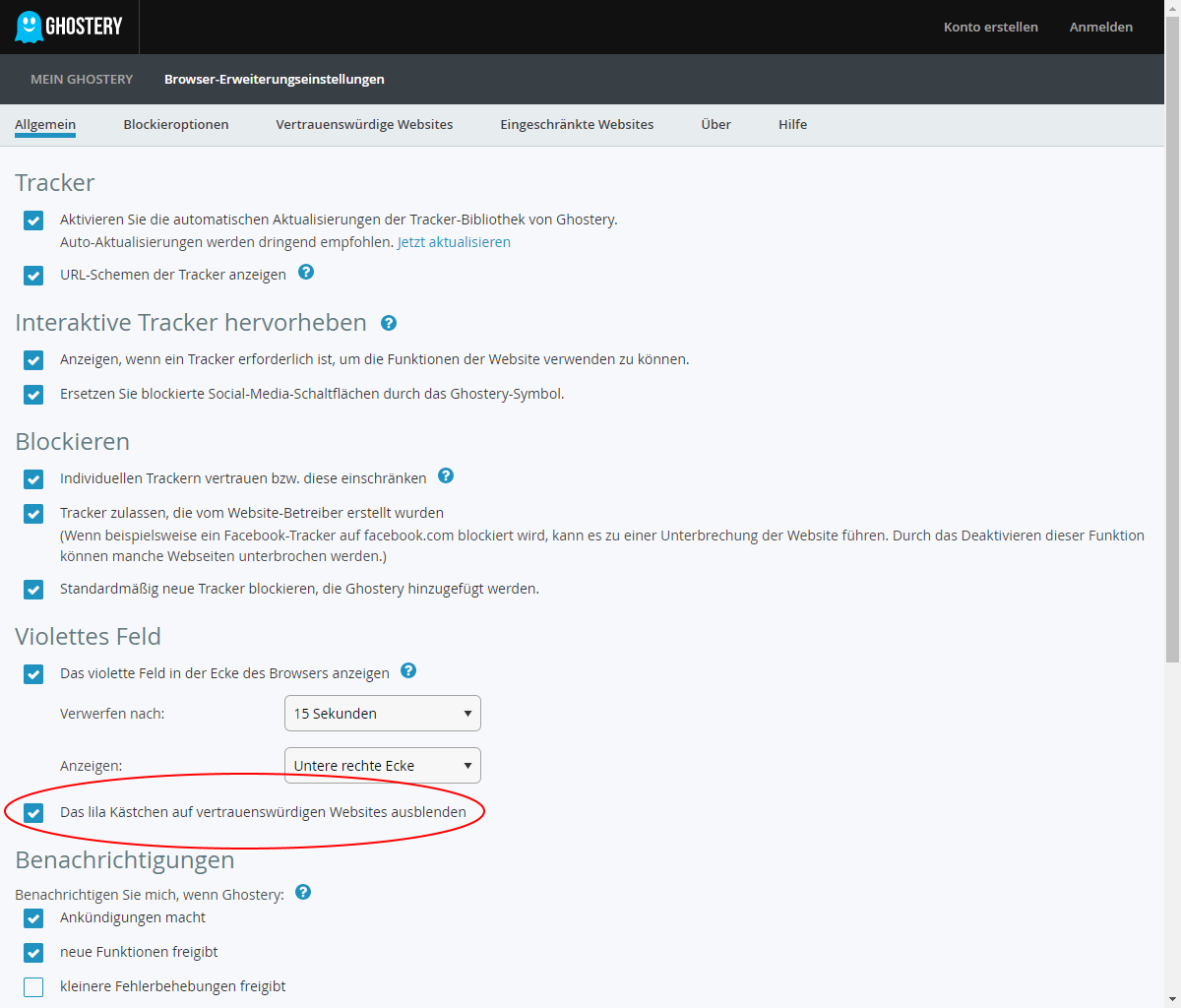Select Browser-Erweiterungseinstellungen in header
This screenshot has height=1008, width=1181.
click(275, 80)
